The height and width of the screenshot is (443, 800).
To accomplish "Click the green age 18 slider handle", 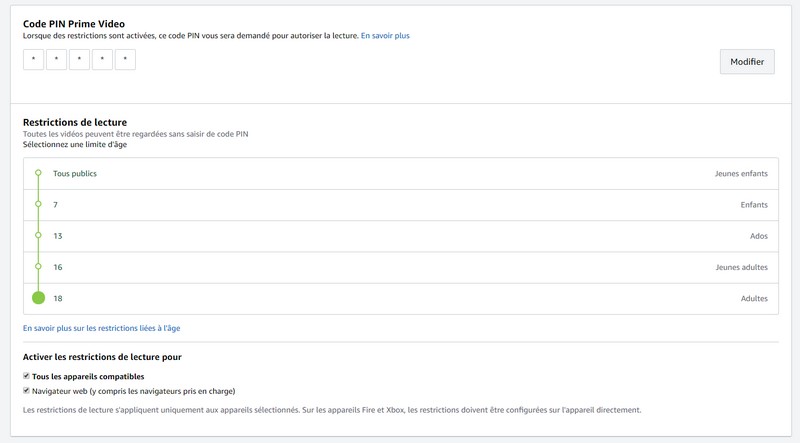I will pos(38,298).
